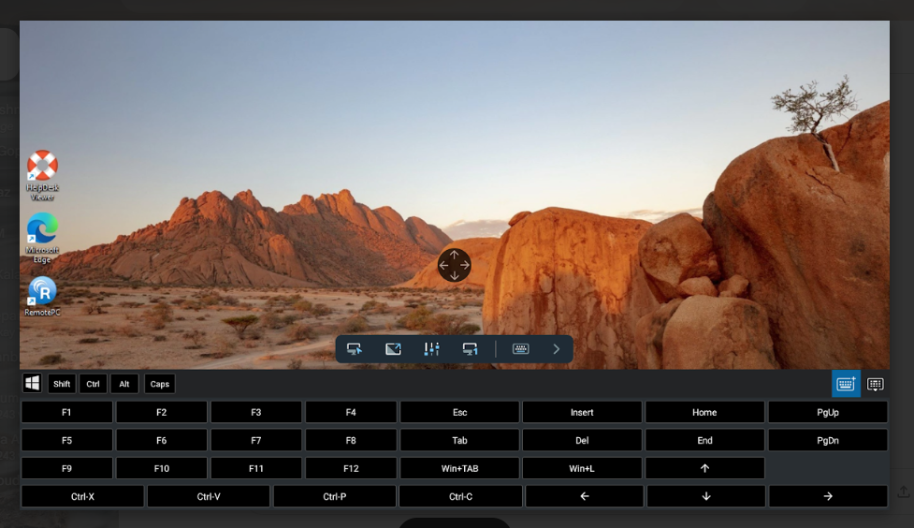
Task: Toggle the Ctrl modifier key
Action: pos(93,384)
